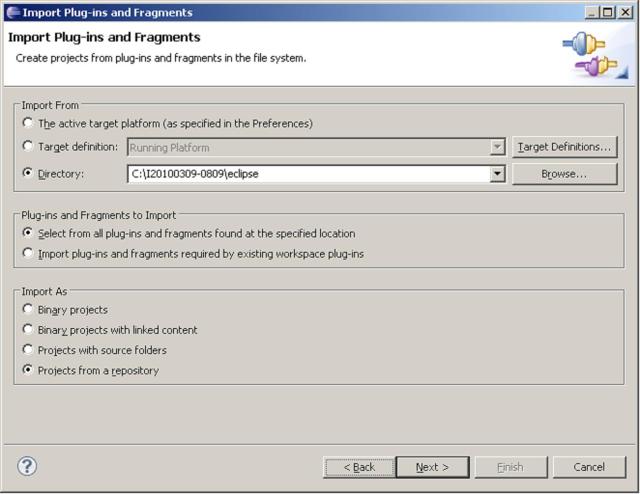
Task: Open Target Definitions dialog
Action: tap(564, 147)
